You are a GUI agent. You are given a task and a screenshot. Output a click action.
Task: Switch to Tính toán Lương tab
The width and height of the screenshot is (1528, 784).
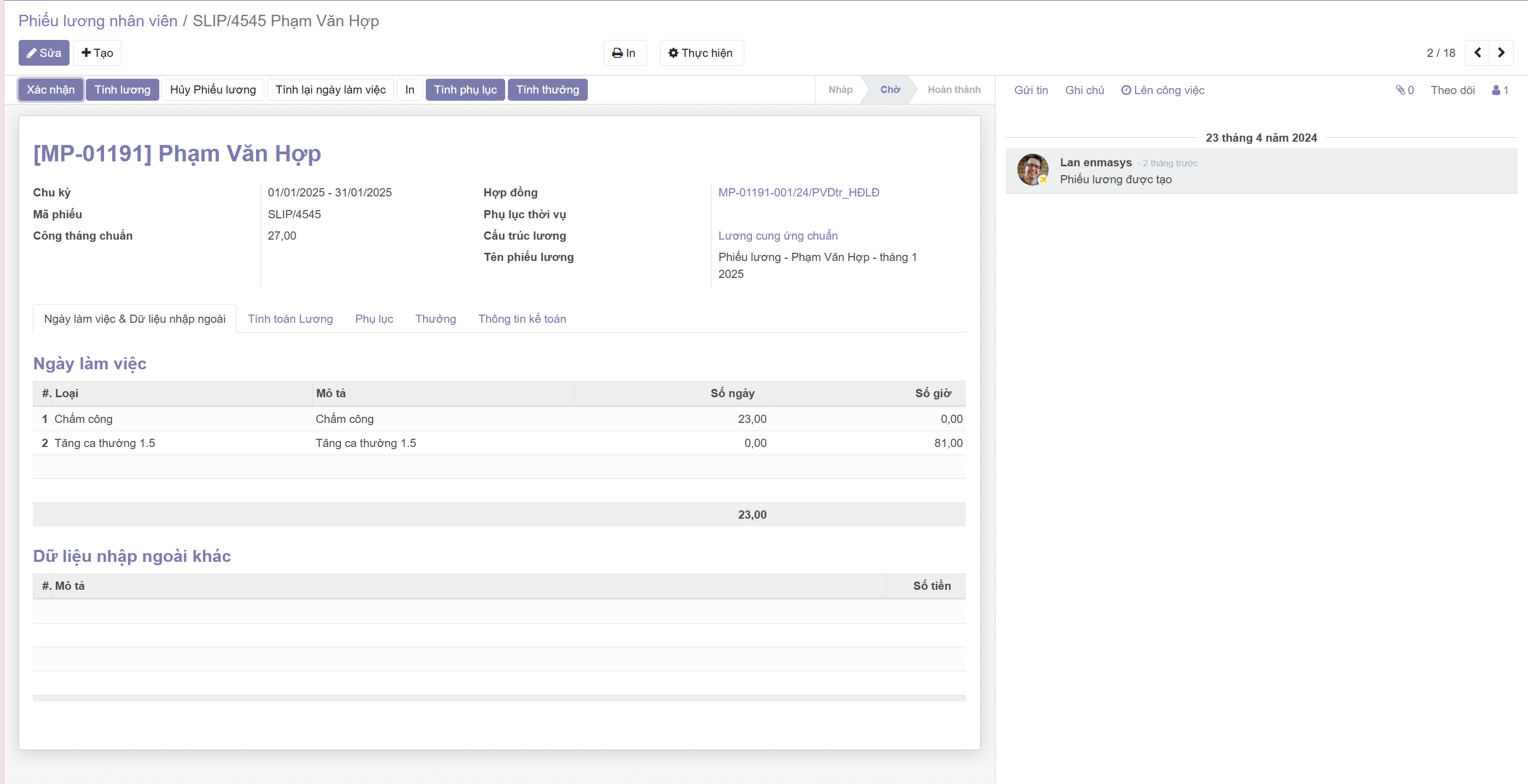290,319
